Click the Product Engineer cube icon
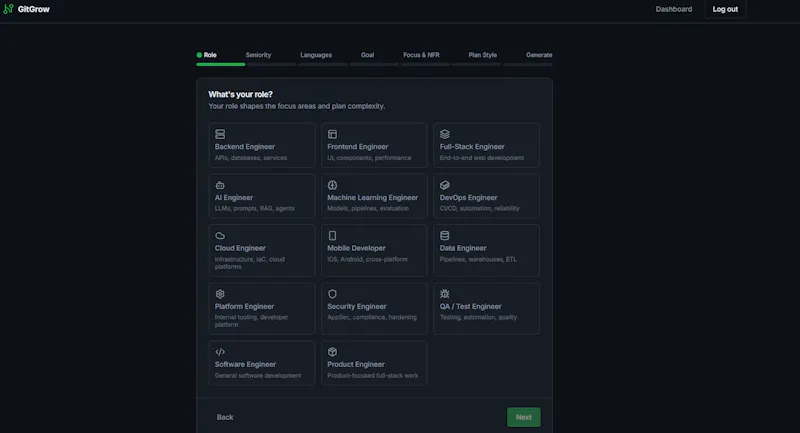The image size is (800, 433). [x=332, y=352]
